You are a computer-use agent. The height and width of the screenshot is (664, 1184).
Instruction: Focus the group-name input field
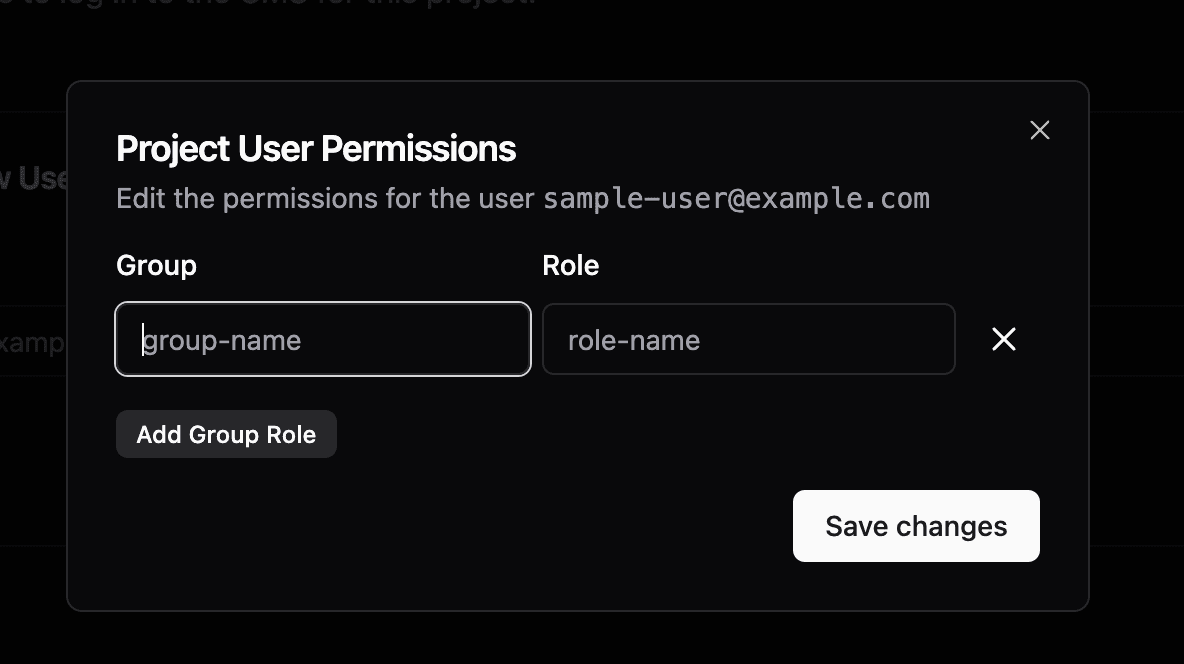pyautogui.click(x=323, y=339)
